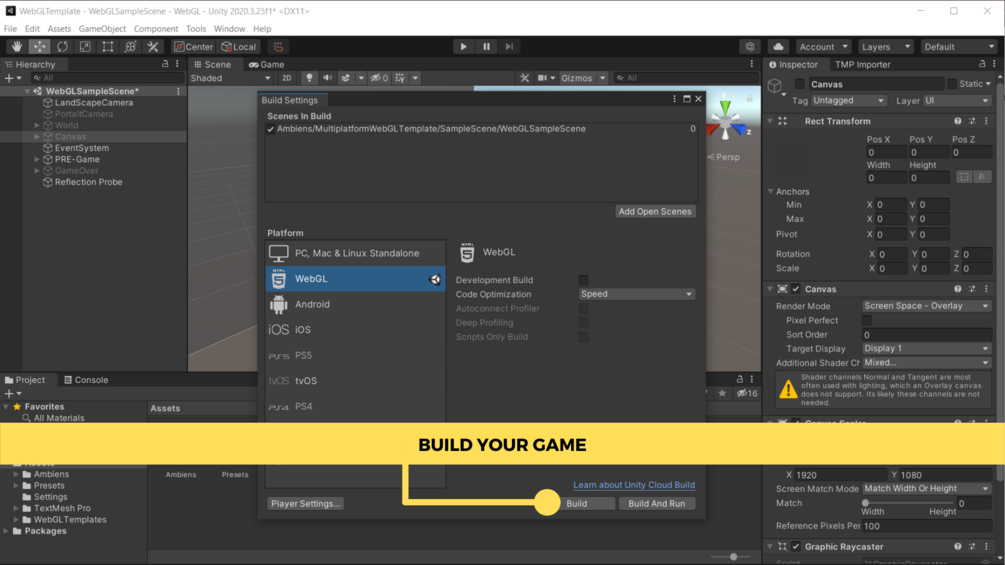
Task: Step one frame forward
Action: click(x=509, y=47)
